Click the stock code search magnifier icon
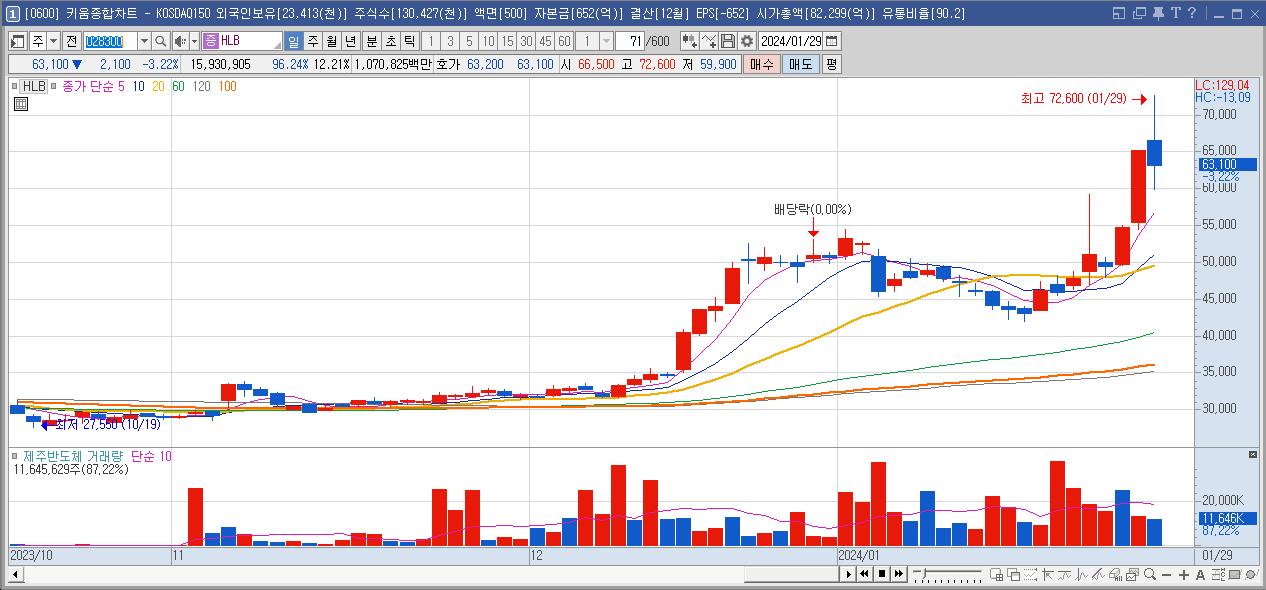The height and width of the screenshot is (590, 1266). [x=160, y=41]
